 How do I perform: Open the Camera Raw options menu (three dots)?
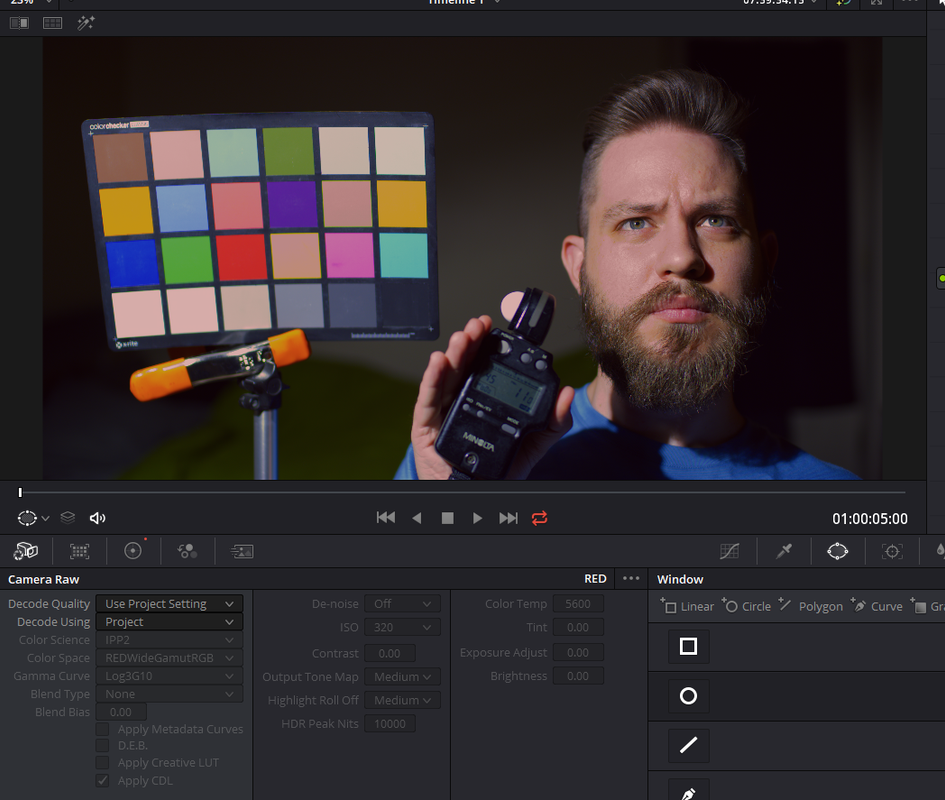[631, 578]
